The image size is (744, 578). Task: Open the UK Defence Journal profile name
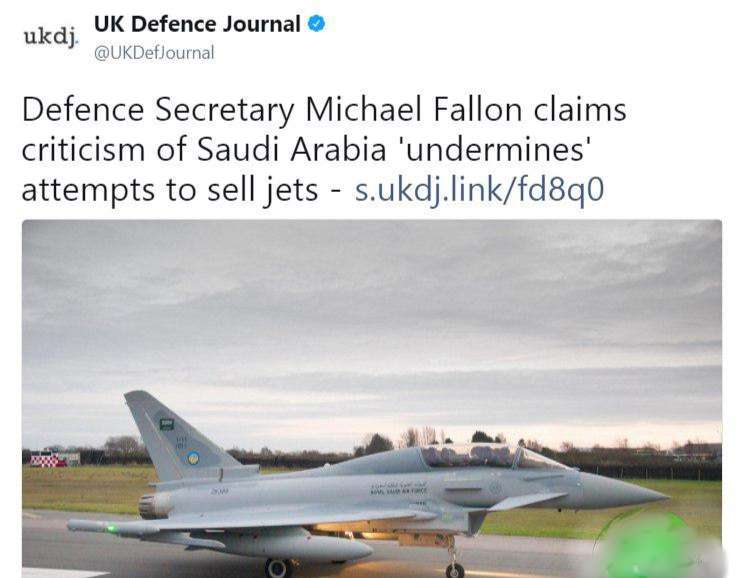[x=197, y=24]
